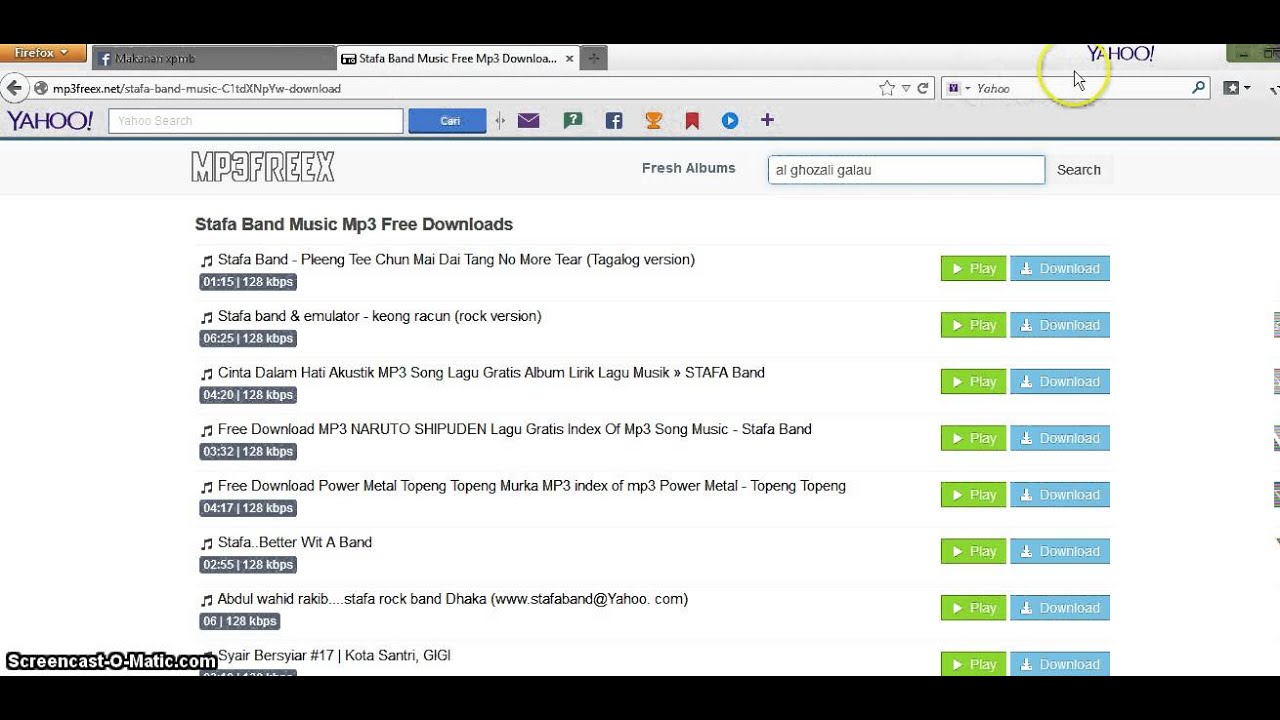
Task: Click the Cinta Dalam Hati Akustik MP3 title
Action: 491,373
